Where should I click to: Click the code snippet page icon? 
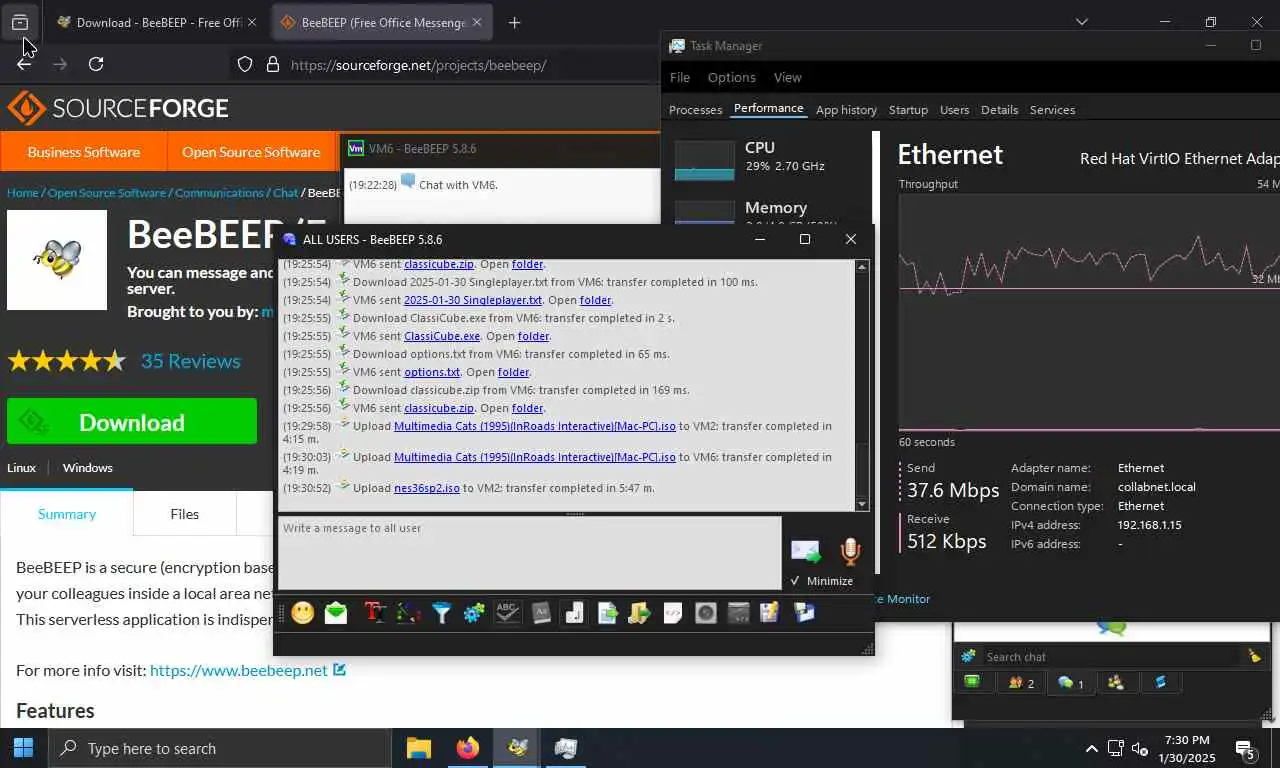[673, 613]
